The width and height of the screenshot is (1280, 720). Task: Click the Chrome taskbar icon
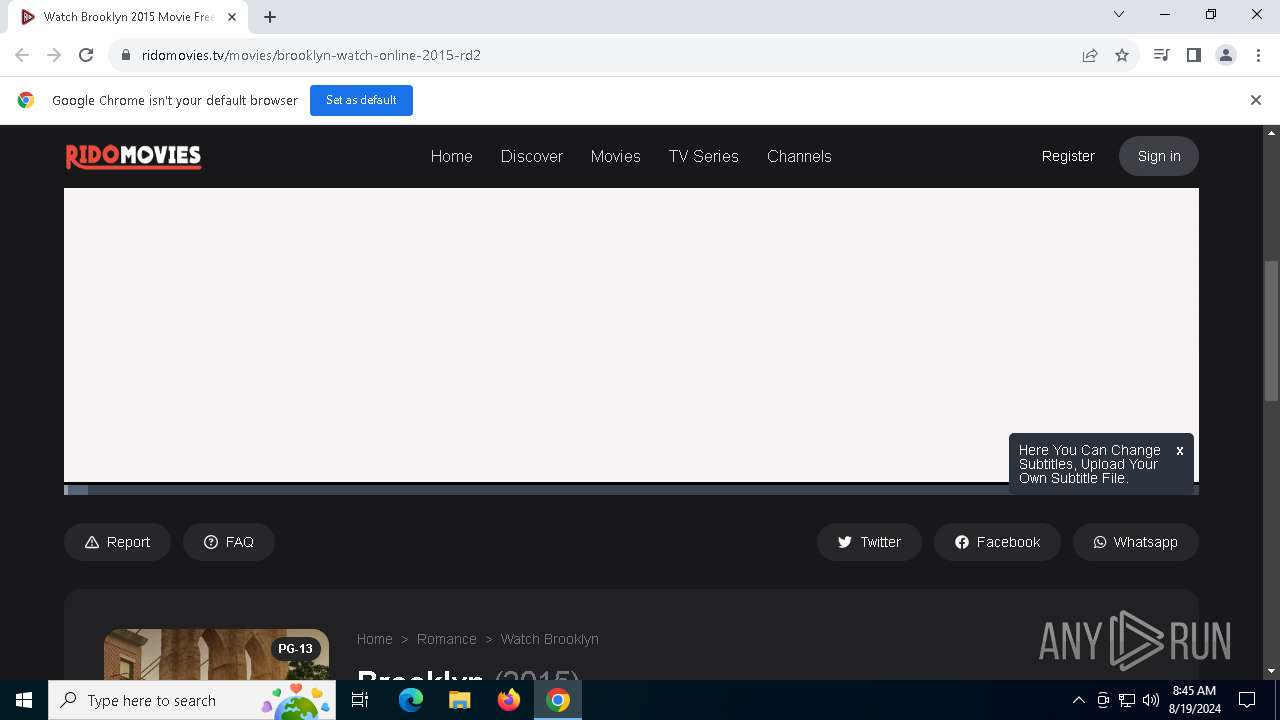click(x=558, y=700)
